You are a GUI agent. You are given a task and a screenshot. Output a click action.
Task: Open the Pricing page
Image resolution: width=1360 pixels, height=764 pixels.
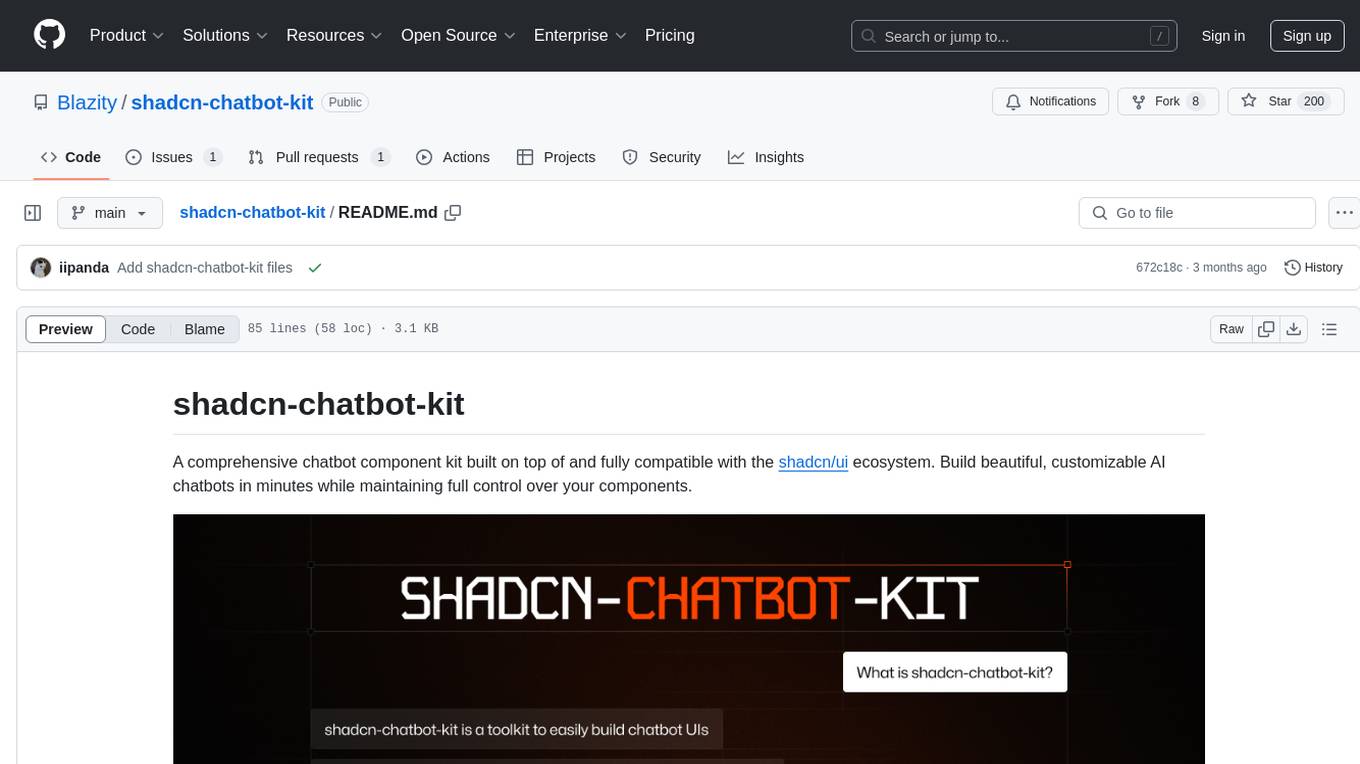670,35
